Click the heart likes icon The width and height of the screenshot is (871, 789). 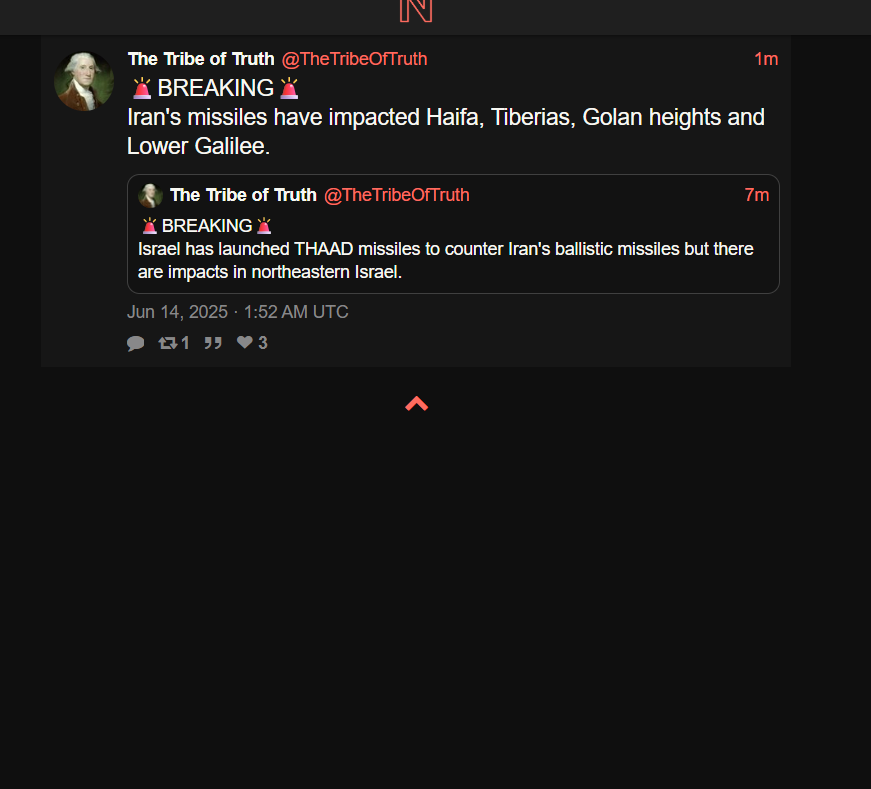244,342
